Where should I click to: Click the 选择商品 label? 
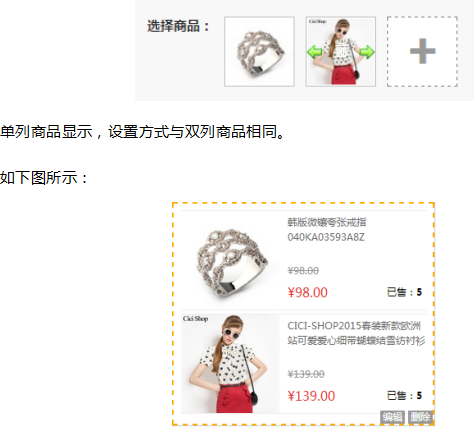178,26
